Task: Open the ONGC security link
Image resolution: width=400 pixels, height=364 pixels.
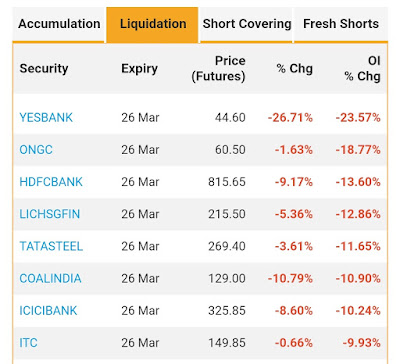Action: pos(36,150)
